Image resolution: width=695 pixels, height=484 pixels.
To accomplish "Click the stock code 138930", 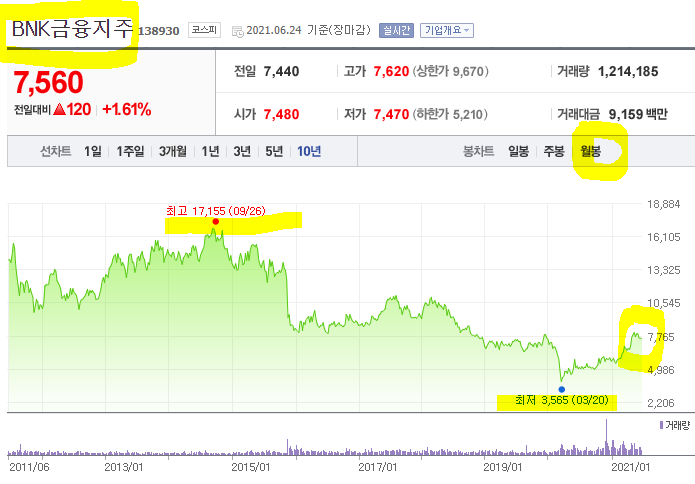I will click(159, 31).
